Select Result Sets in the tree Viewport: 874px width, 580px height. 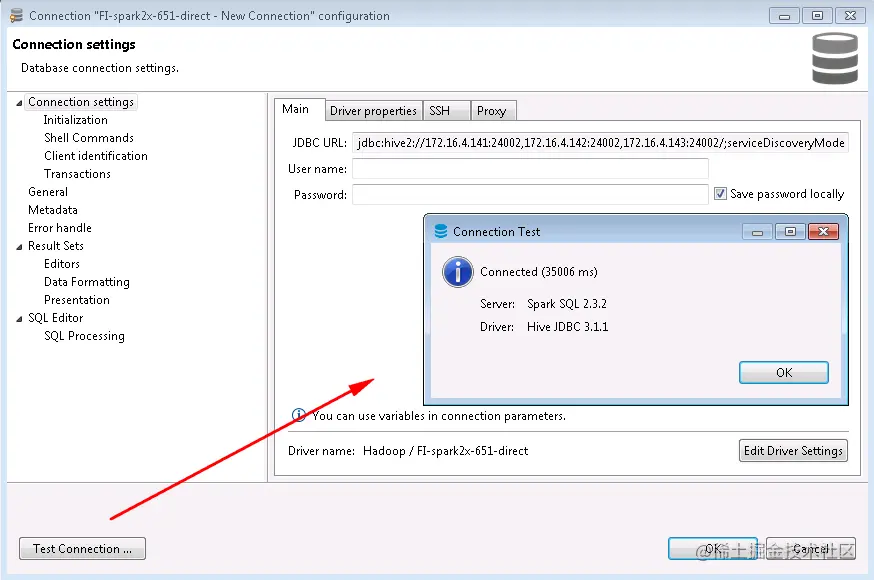point(56,246)
